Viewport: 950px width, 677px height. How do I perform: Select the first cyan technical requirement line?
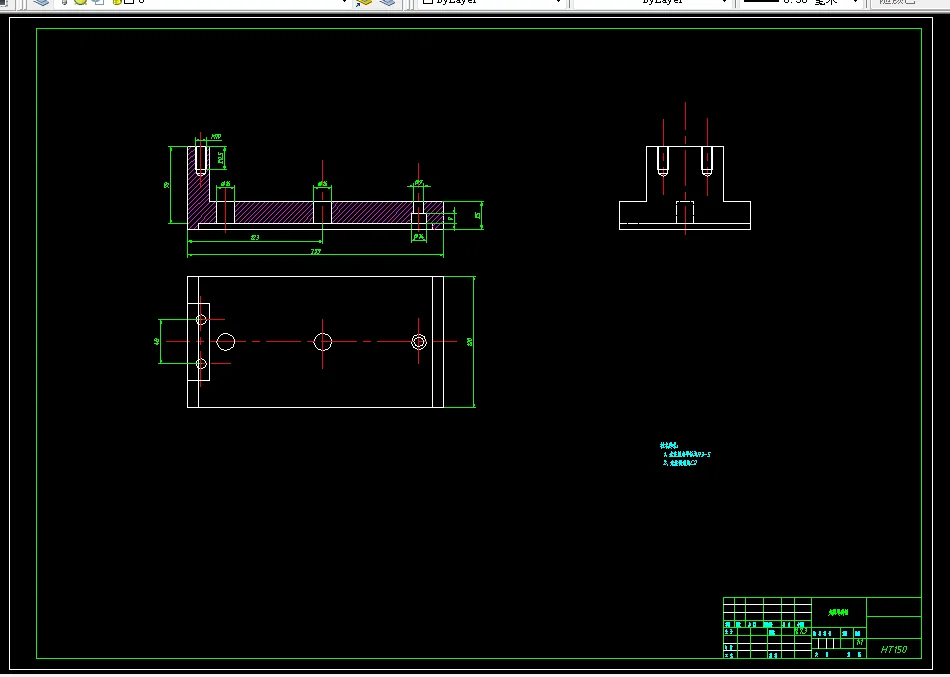(x=687, y=454)
